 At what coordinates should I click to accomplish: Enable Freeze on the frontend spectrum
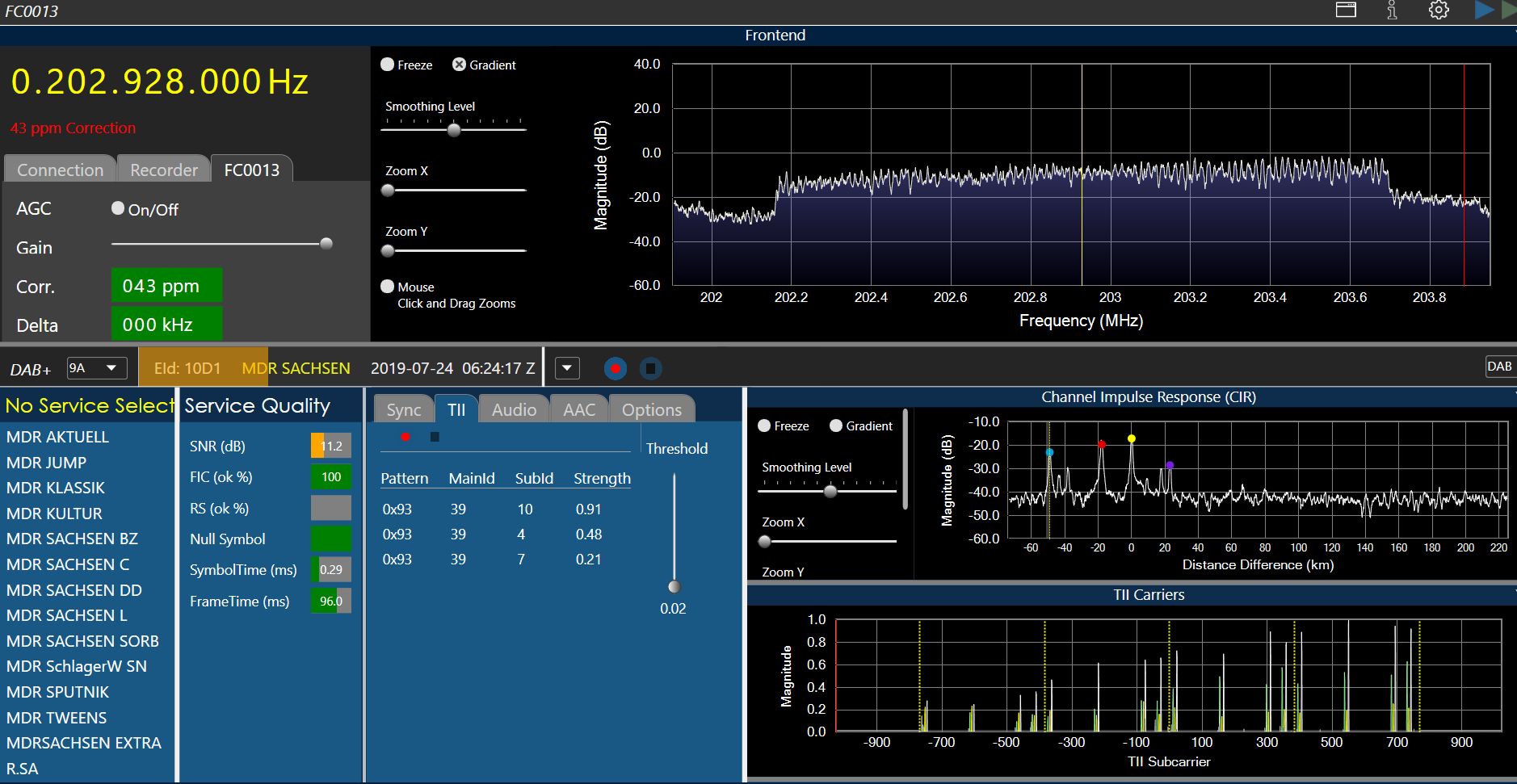(x=388, y=65)
